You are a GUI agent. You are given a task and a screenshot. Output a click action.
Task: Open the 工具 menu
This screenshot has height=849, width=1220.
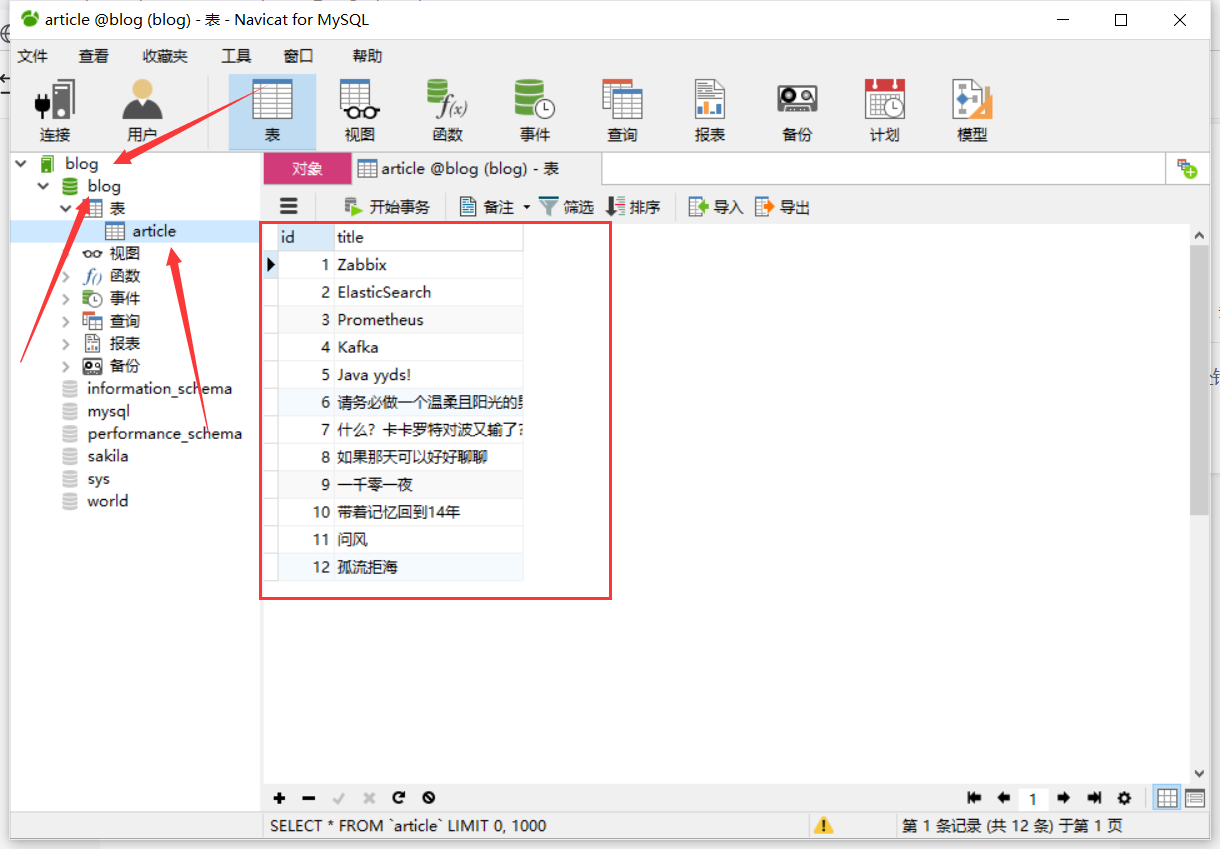(x=236, y=56)
